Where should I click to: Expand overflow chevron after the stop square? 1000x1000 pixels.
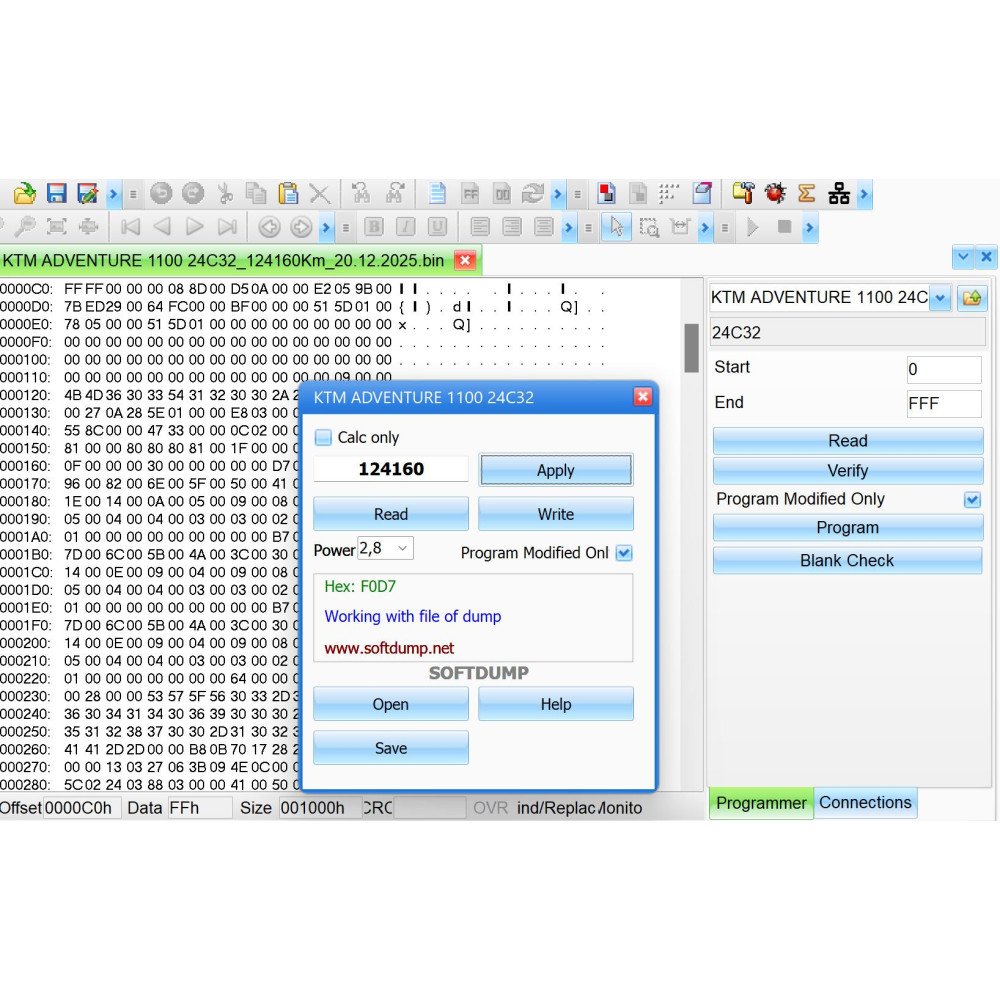click(x=809, y=227)
